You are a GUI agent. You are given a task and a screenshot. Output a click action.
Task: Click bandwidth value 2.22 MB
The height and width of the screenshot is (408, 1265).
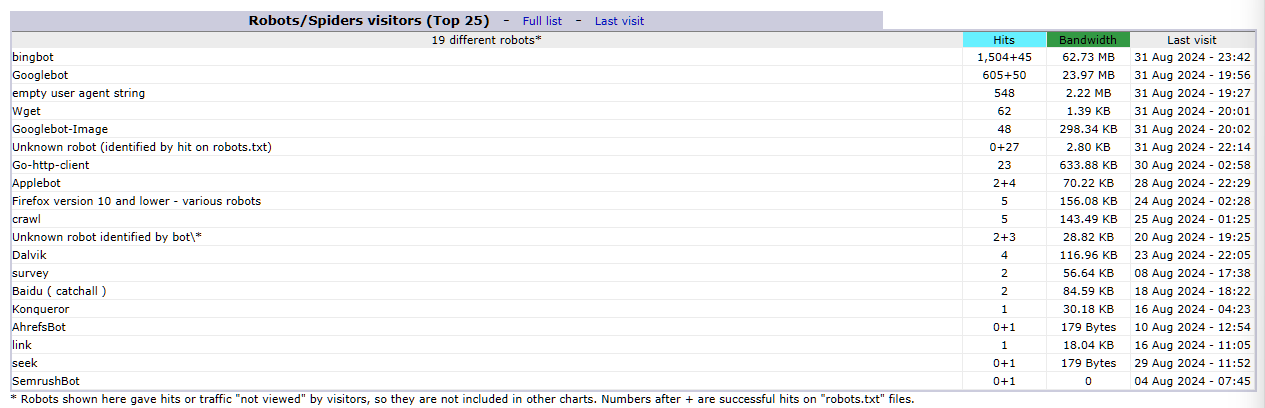1088,93
